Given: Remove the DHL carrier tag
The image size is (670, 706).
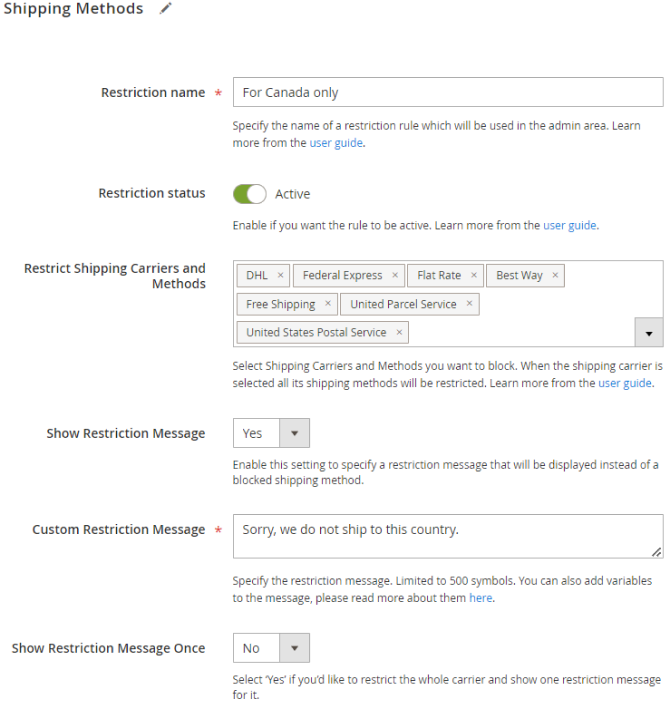Looking at the screenshot, I should point(281,275).
